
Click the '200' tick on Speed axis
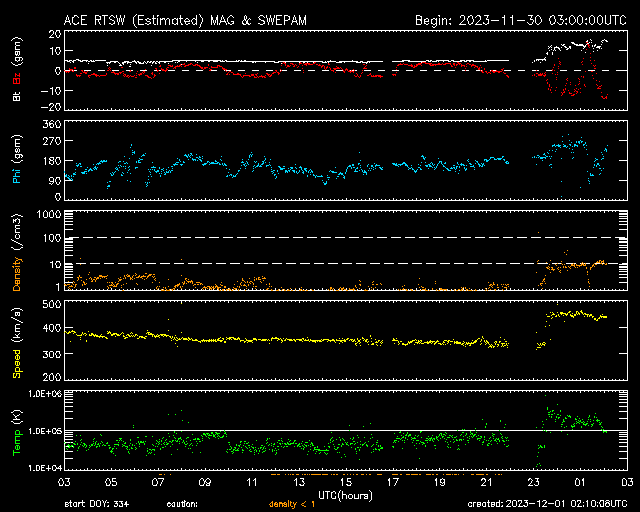[x=52, y=377]
